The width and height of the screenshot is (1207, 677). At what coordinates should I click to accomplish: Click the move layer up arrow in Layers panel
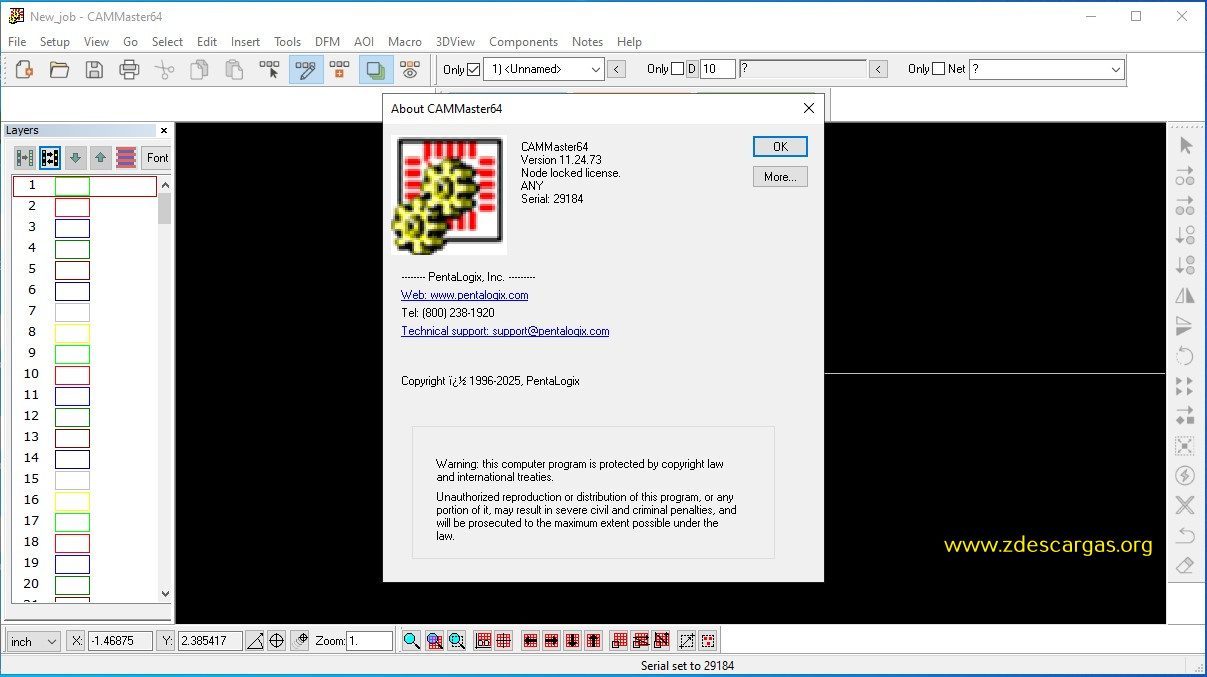point(101,157)
